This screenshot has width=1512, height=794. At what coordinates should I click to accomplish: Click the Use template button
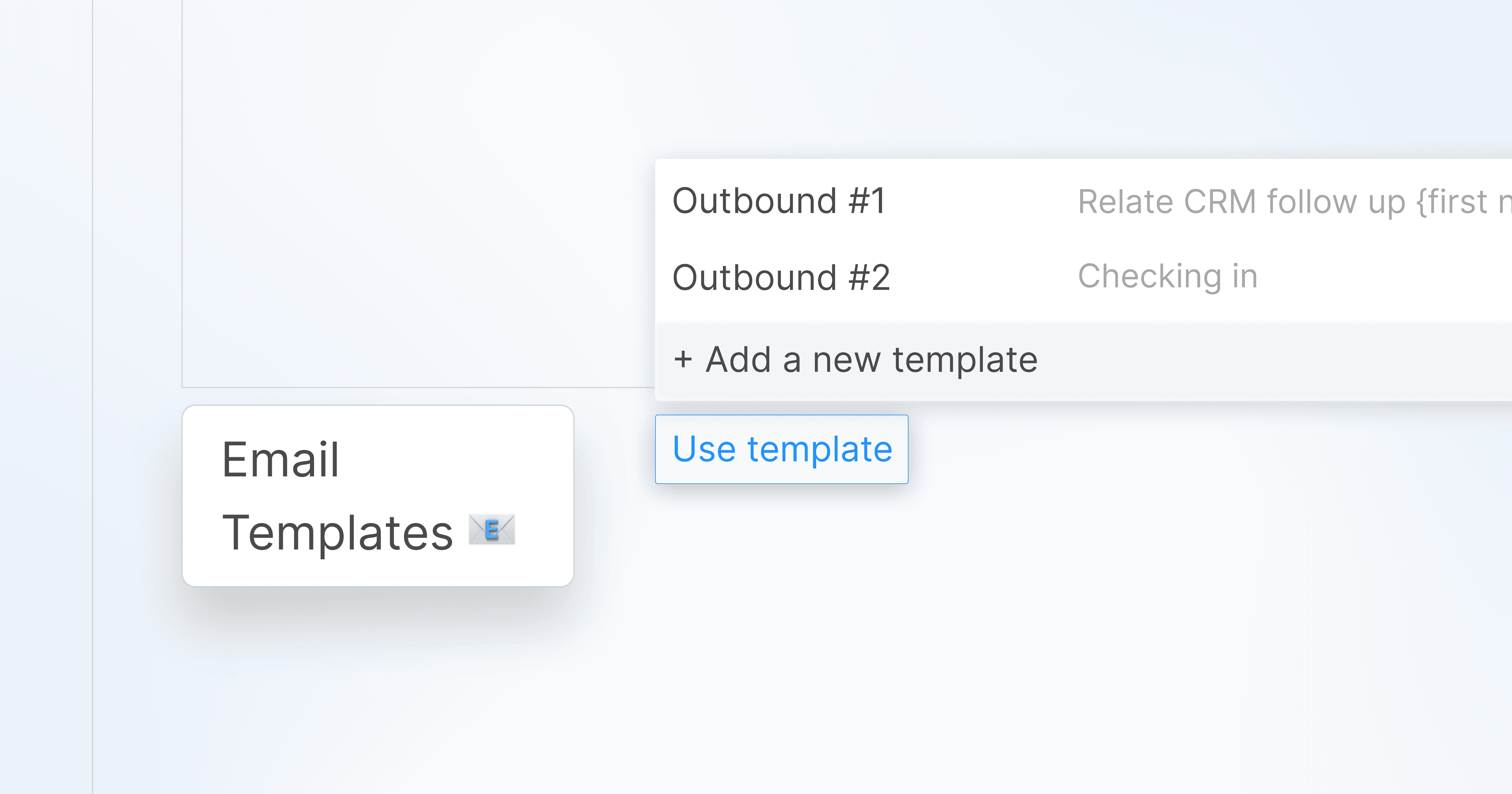[781, 449]
